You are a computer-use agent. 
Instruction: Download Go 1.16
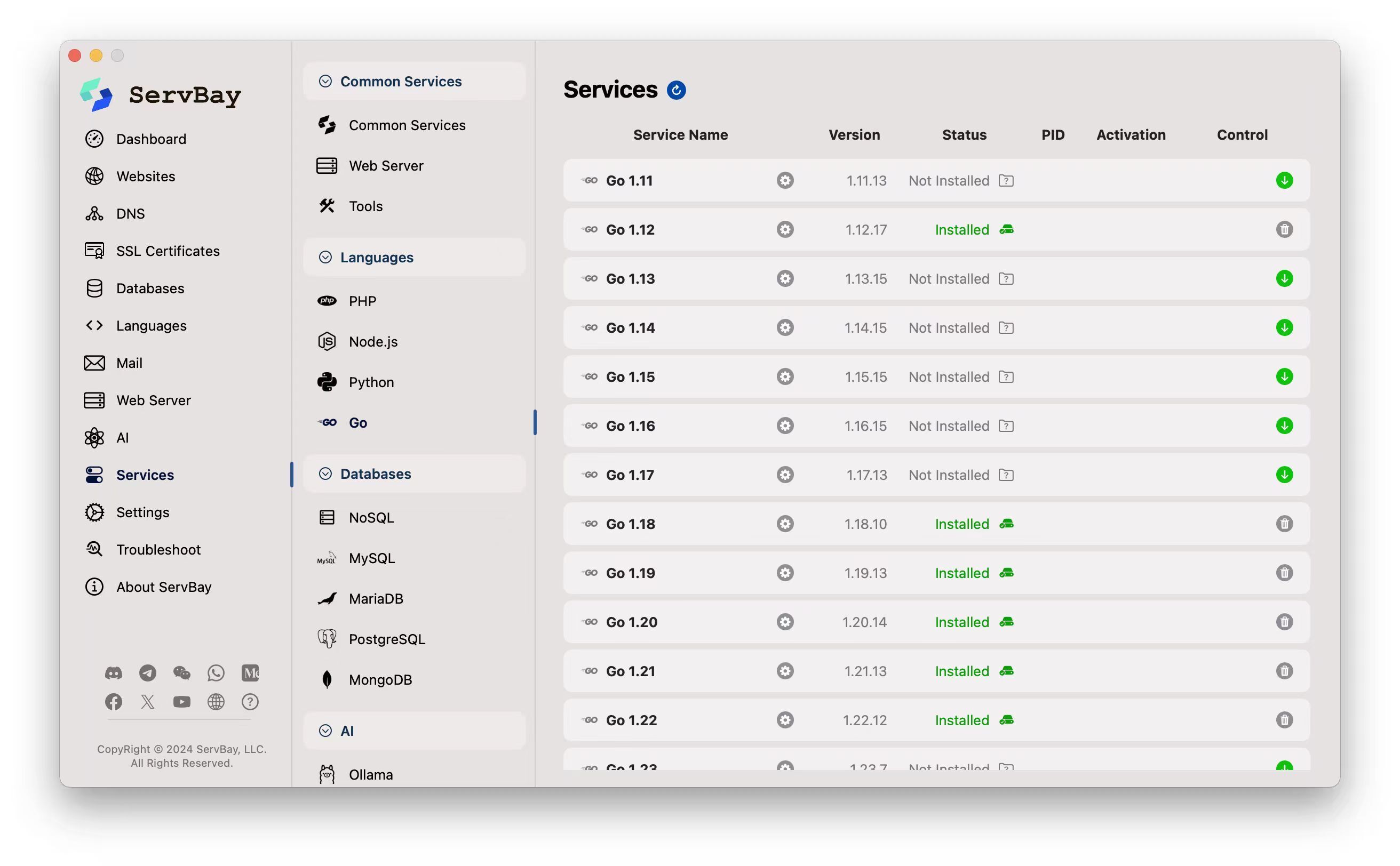[1284, 426]
